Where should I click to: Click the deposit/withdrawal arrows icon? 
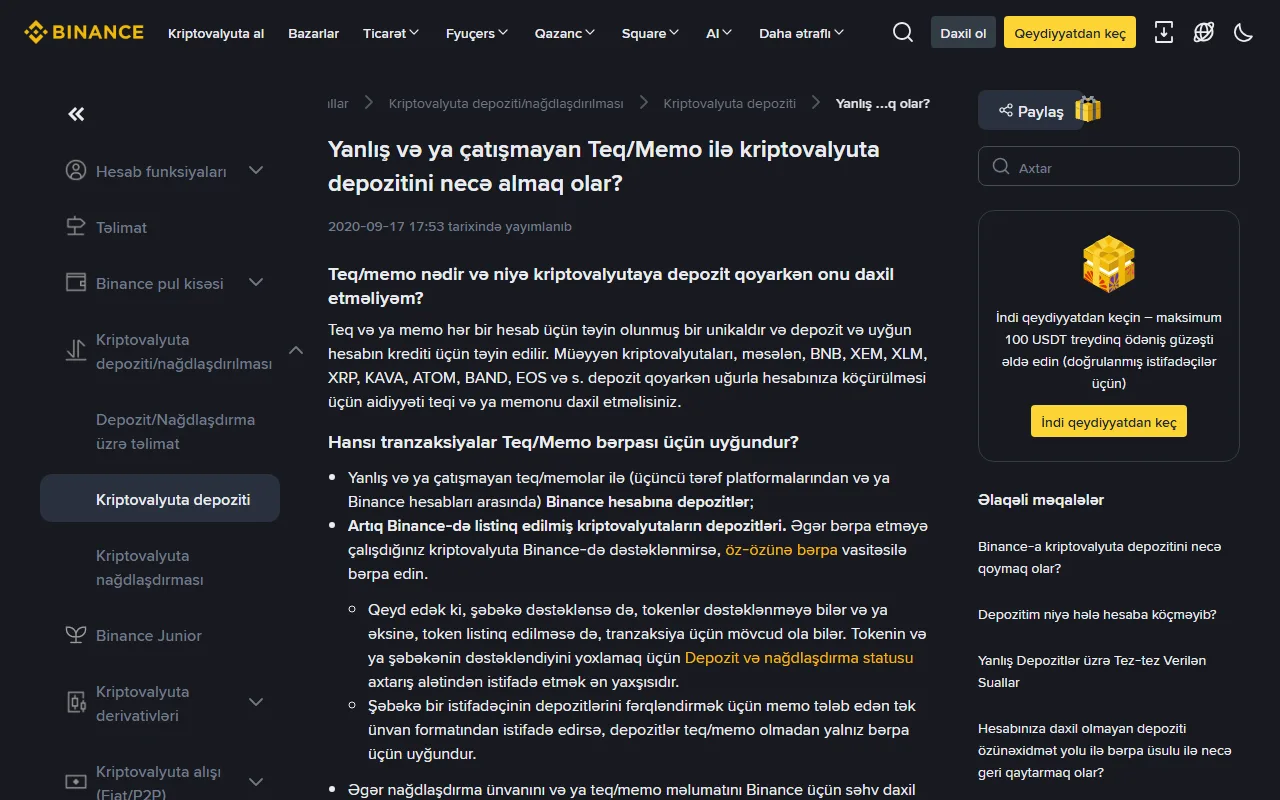coord(76,351)
